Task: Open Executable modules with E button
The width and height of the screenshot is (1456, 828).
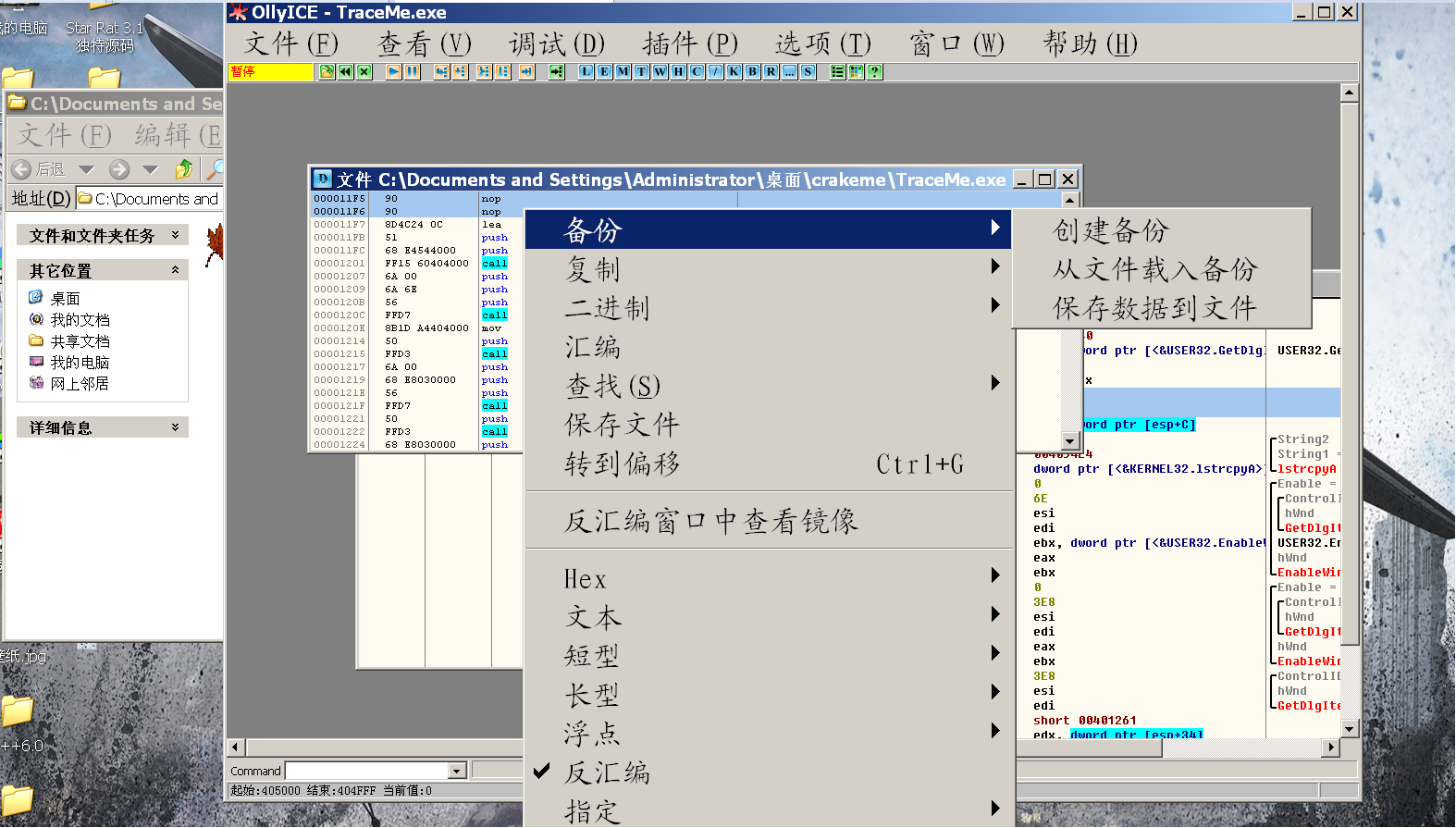Action: pyautogui.click(x=604, y=71)
